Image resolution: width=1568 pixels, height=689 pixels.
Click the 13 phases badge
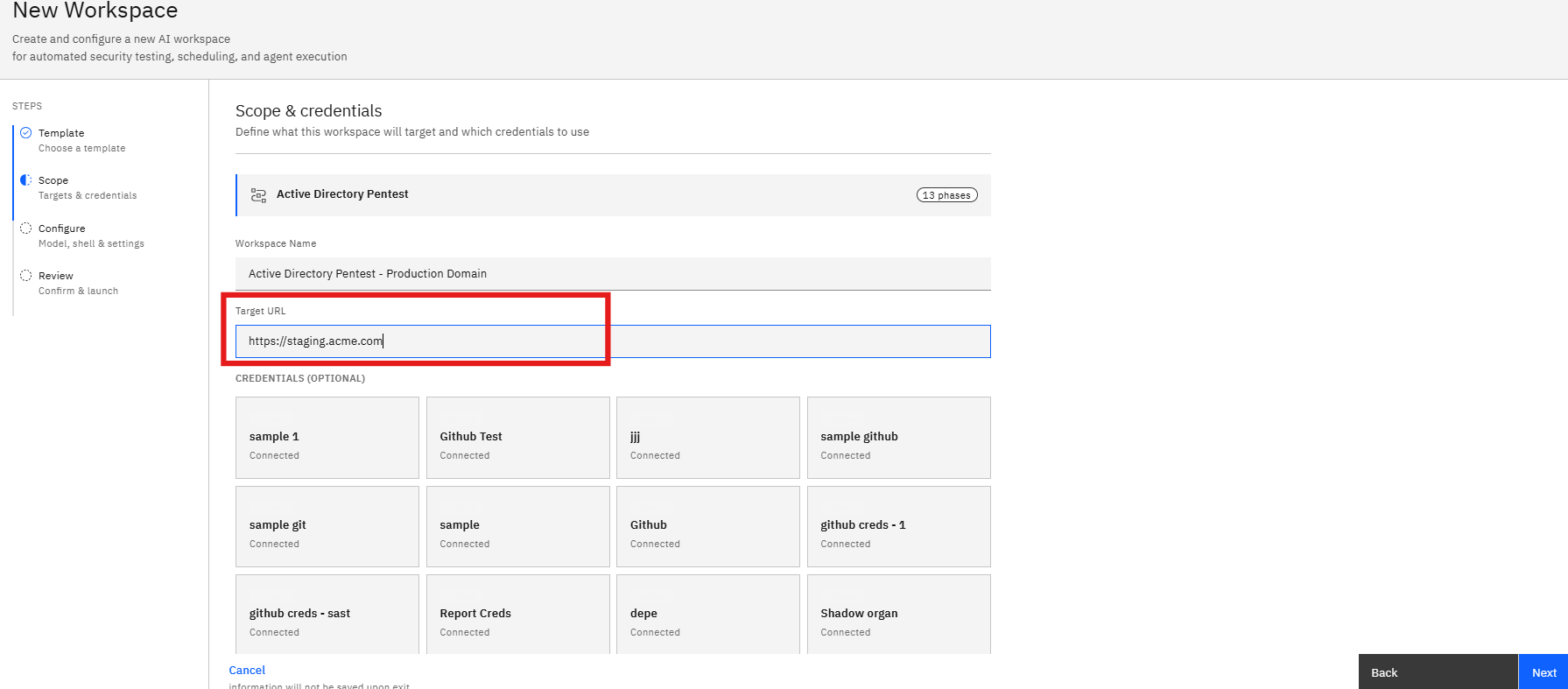click(947, 195)
